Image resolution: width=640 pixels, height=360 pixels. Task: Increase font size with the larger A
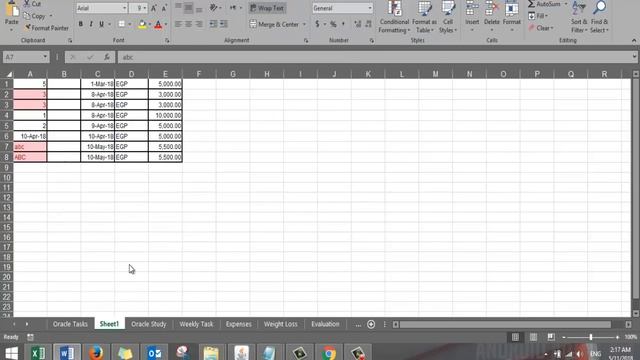tap(154, 8)
